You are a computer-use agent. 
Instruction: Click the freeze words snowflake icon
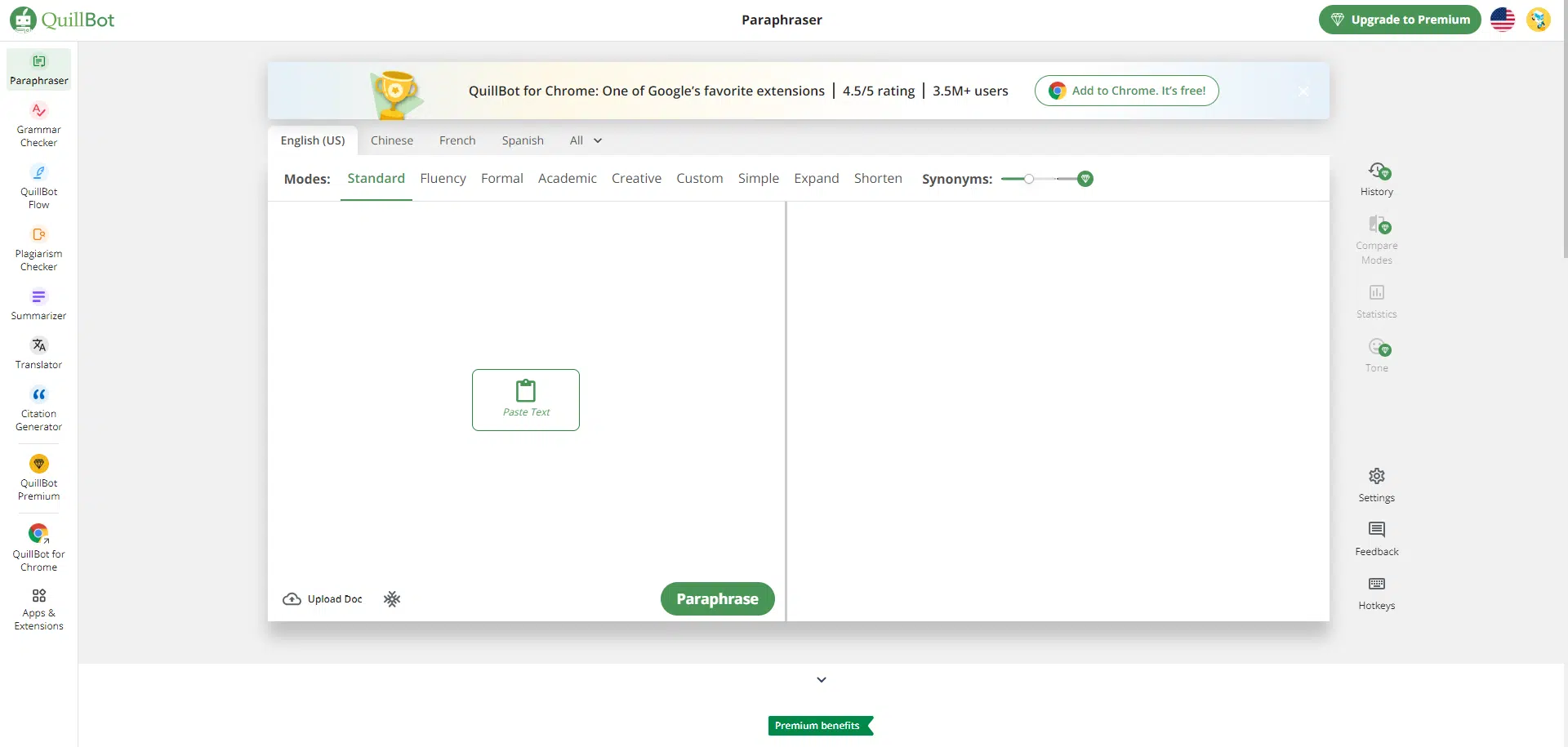pyautogui.click(x=392, y=599)
